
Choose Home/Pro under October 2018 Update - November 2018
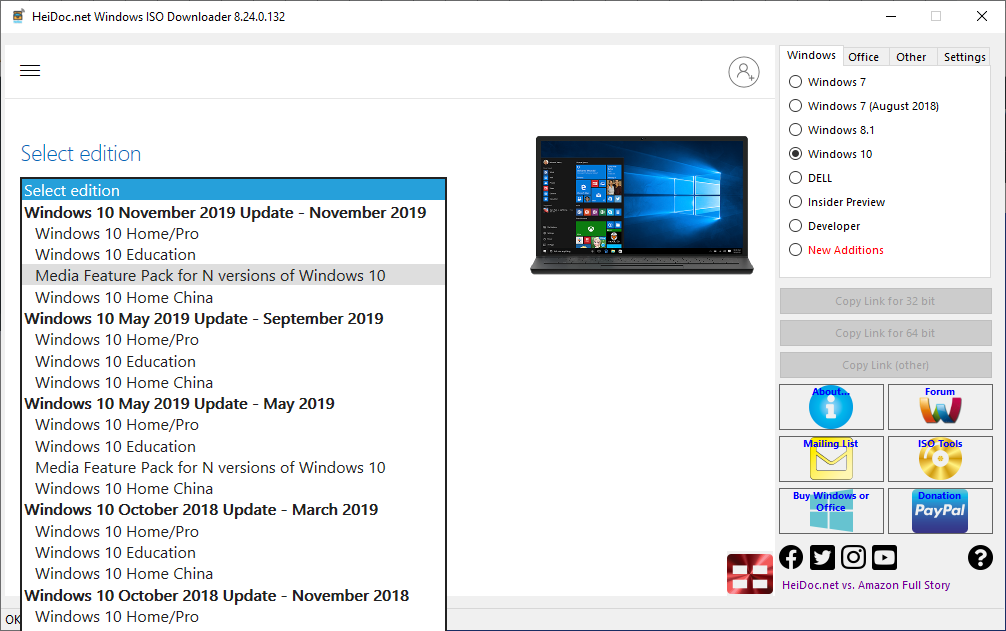(234, 617)
